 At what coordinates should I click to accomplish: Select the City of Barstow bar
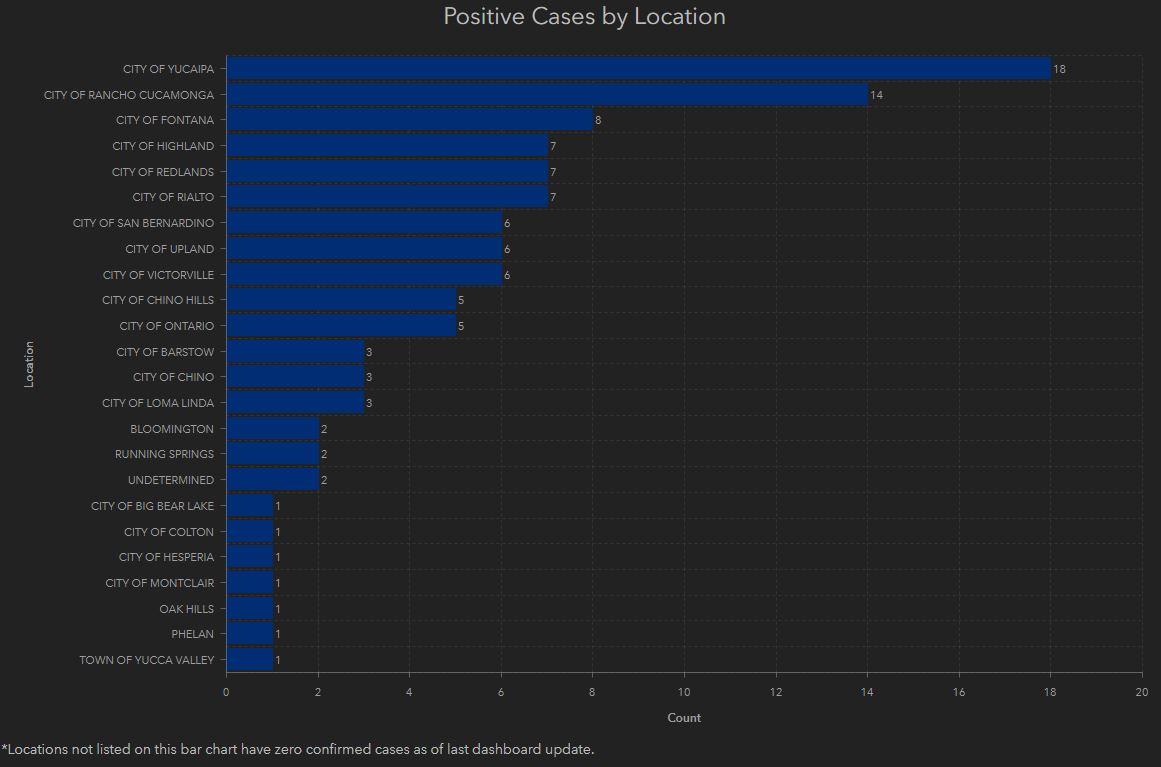point(295,352)
